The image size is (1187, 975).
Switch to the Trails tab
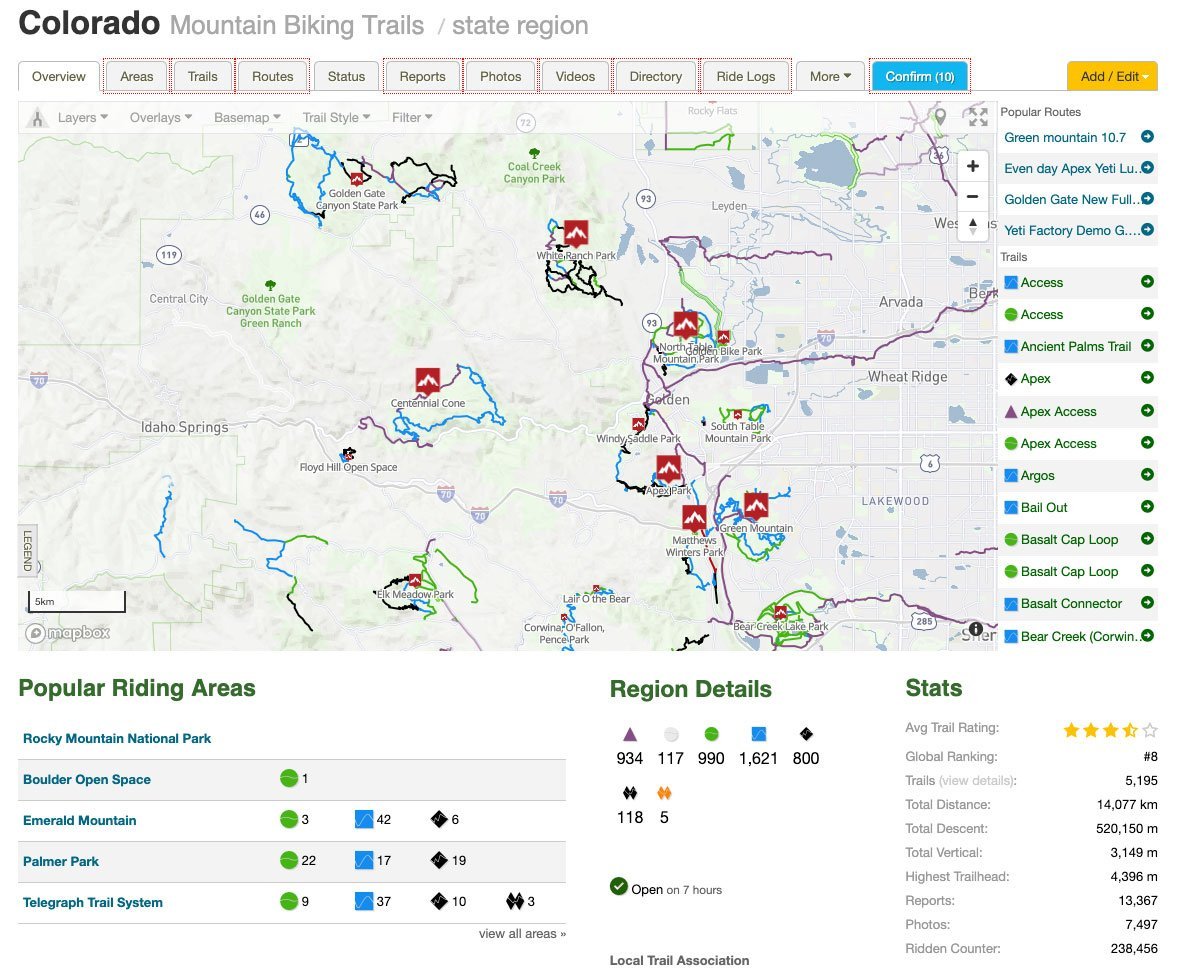pos(202,76)
